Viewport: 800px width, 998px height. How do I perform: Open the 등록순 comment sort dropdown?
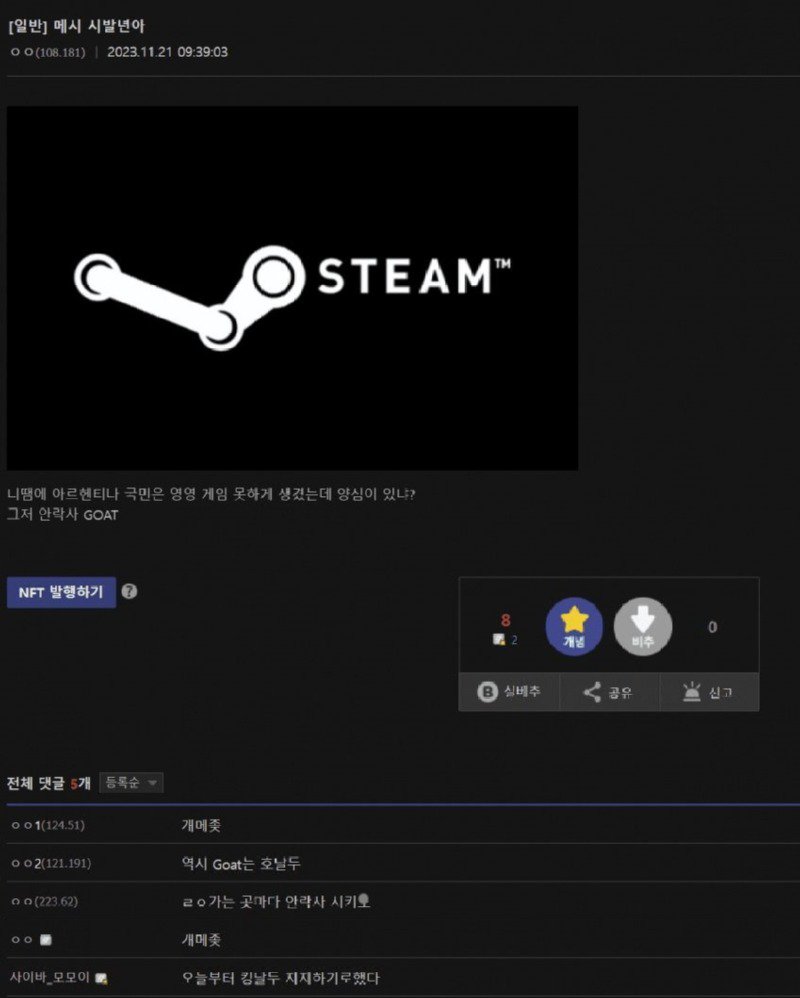coord(131,783)
